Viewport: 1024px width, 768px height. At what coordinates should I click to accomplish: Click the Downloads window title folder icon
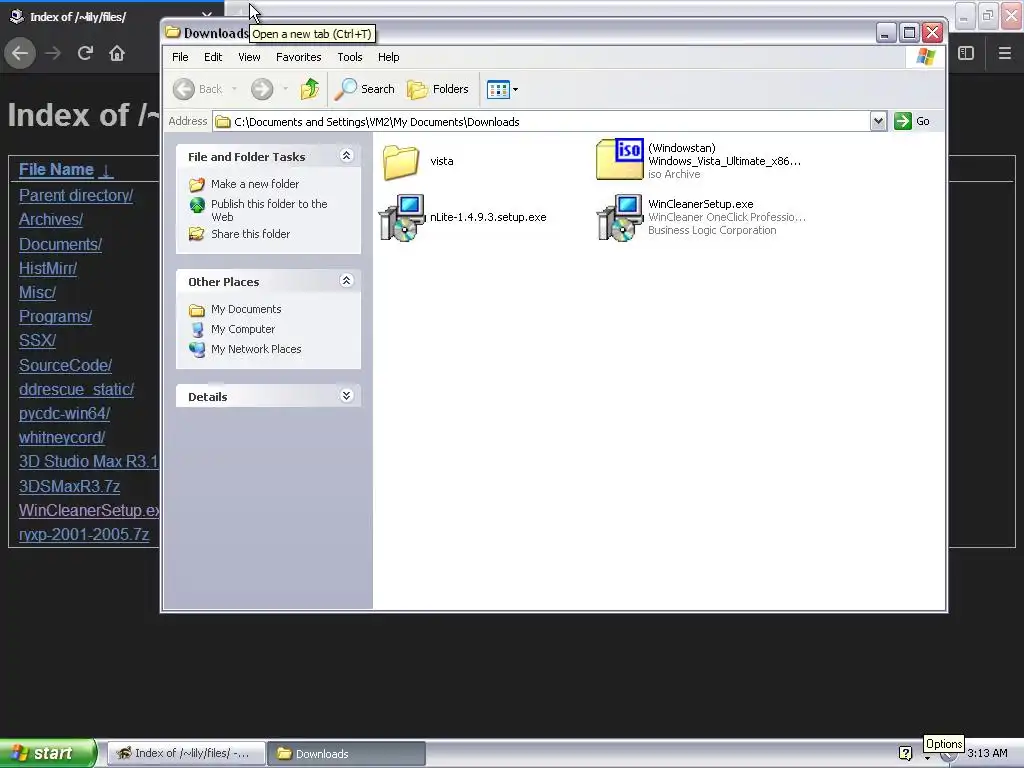172,32
